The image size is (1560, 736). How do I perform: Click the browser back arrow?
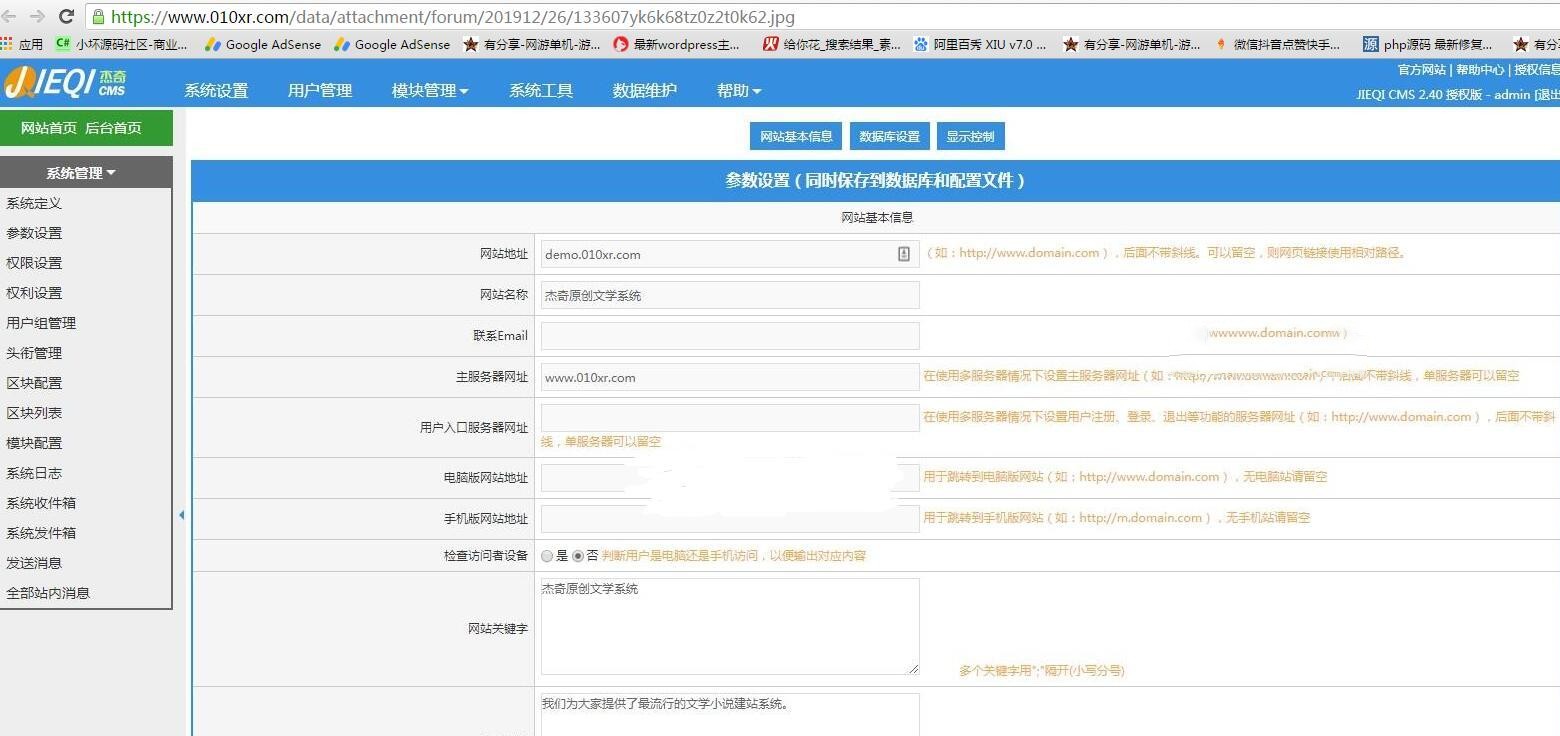pos(11,16)
